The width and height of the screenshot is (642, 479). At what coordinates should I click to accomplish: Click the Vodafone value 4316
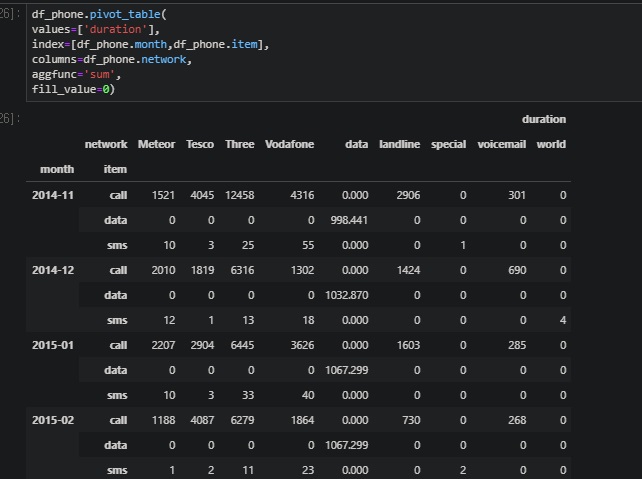[x=302, y=195]
